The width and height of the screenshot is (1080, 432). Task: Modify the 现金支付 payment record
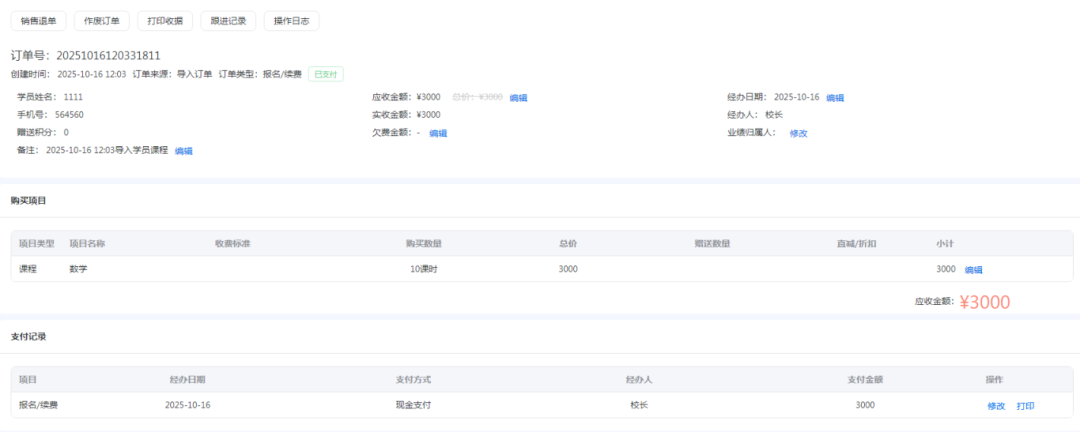996,406
